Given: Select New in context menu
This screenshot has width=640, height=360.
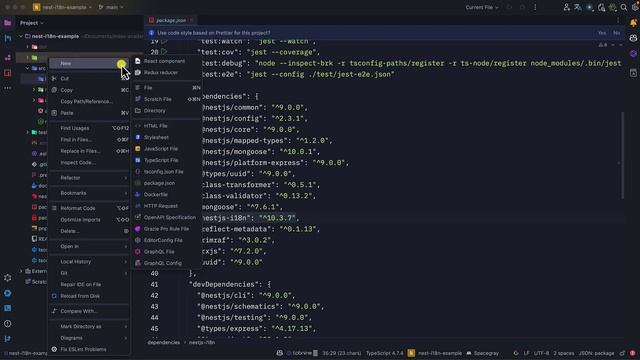Looking at the screenshot, I should point(89,63).
